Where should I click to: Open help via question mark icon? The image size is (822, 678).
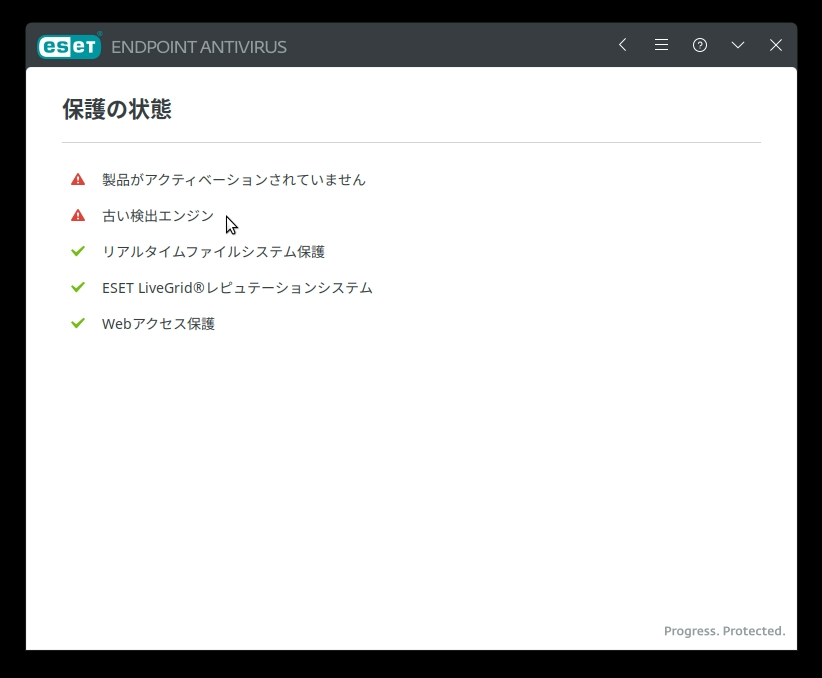click(x=699, y=45)
